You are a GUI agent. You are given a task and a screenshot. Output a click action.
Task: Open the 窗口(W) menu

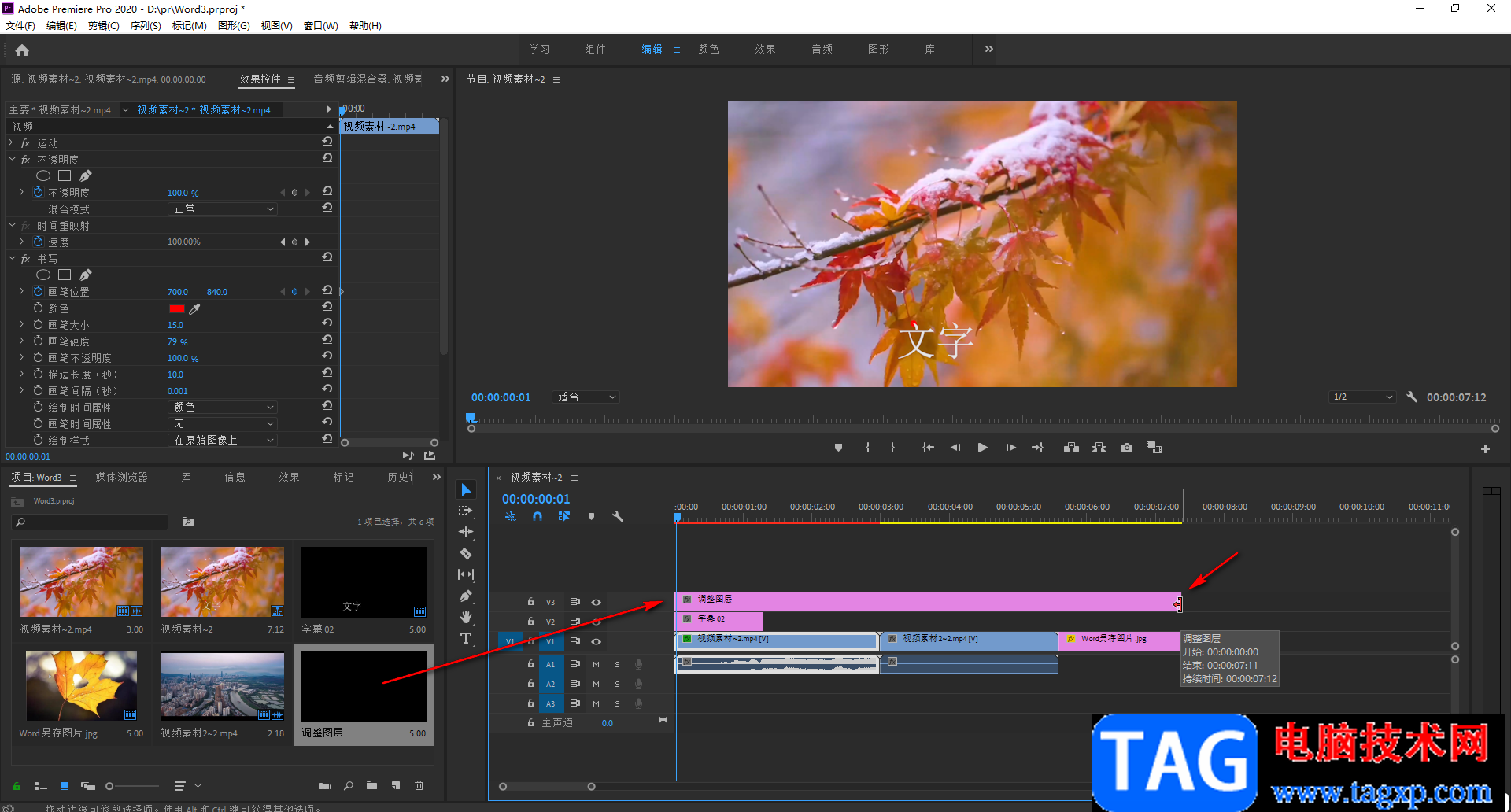[x=321, y=25]
